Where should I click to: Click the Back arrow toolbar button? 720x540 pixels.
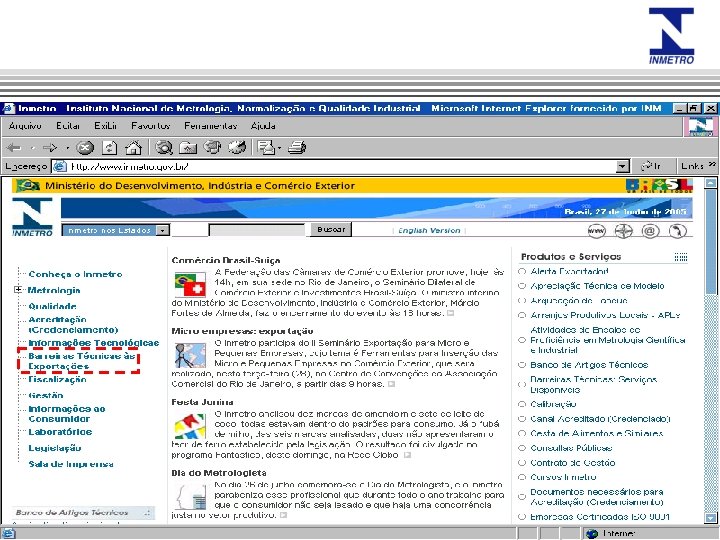coord(14,148)
